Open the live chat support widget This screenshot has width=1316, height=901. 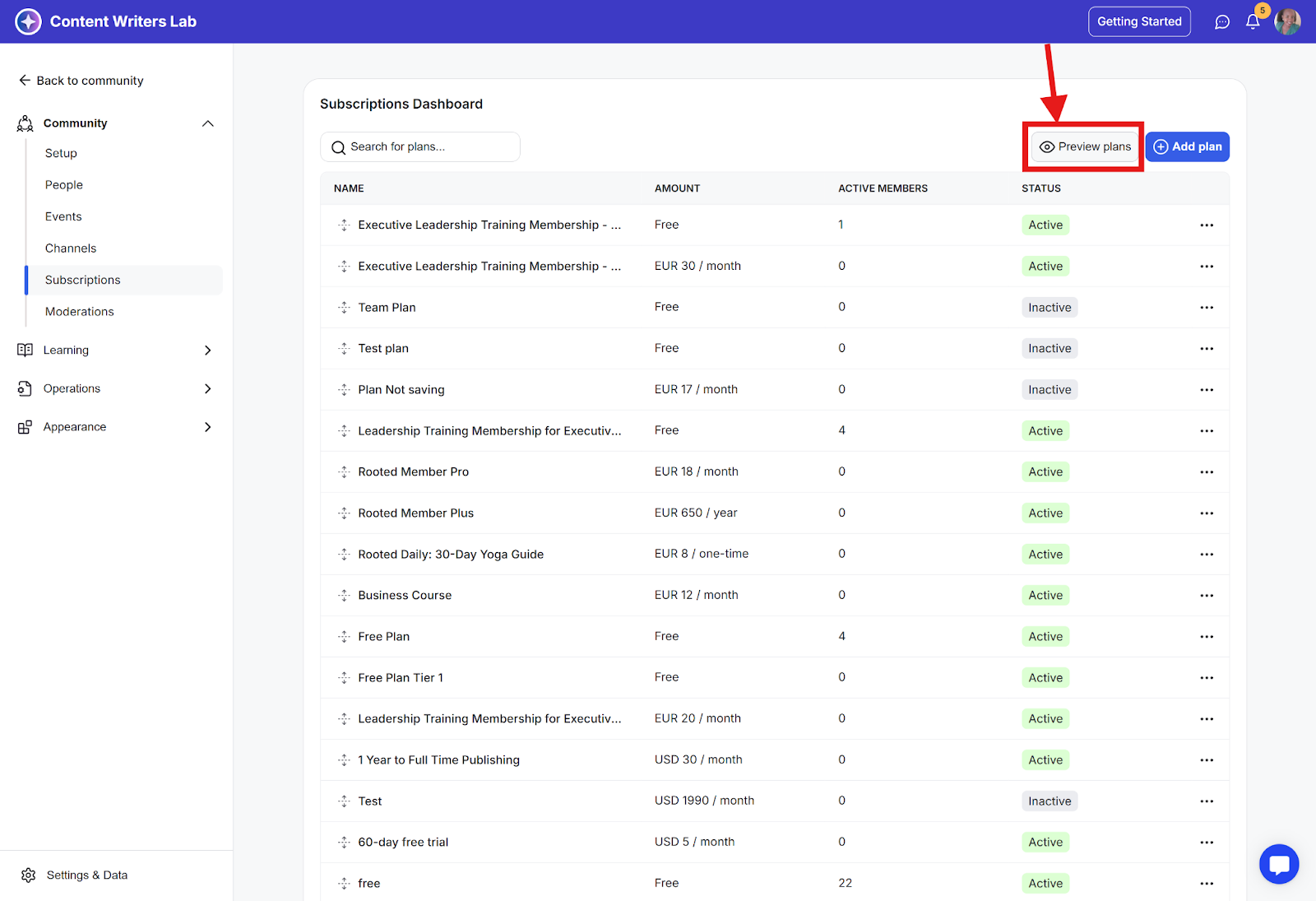[1279, 864]
